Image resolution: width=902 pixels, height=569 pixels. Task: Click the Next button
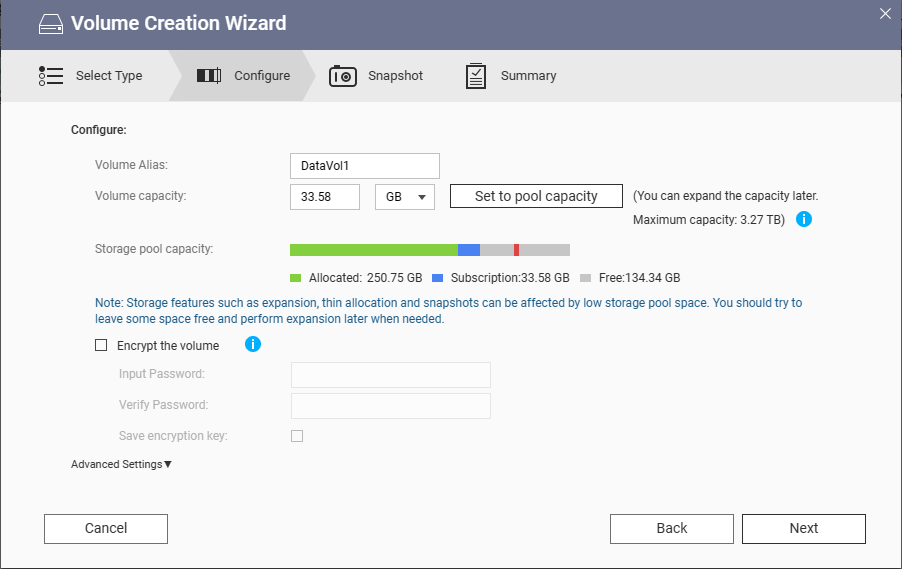point(804,529)
